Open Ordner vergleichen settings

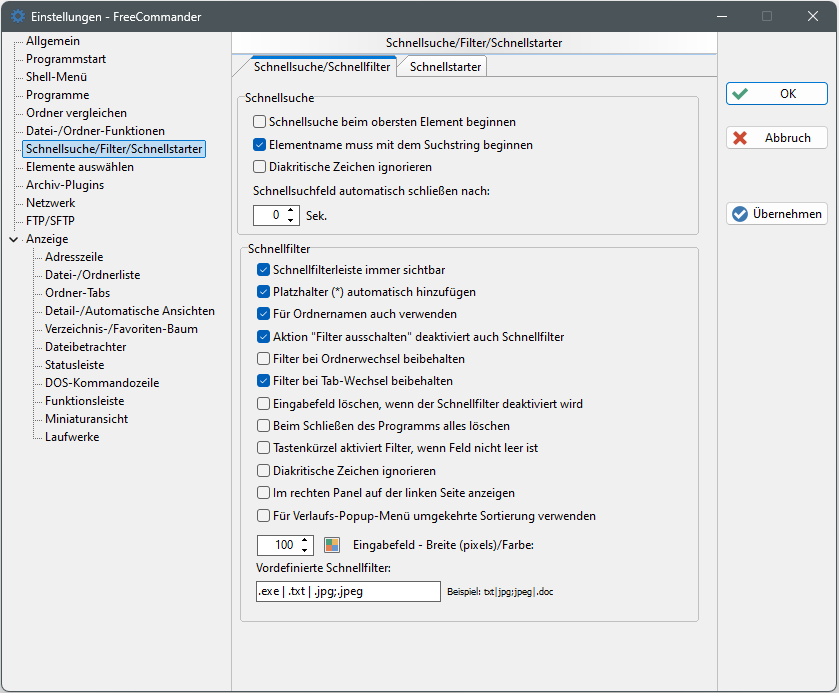point(76,113)
